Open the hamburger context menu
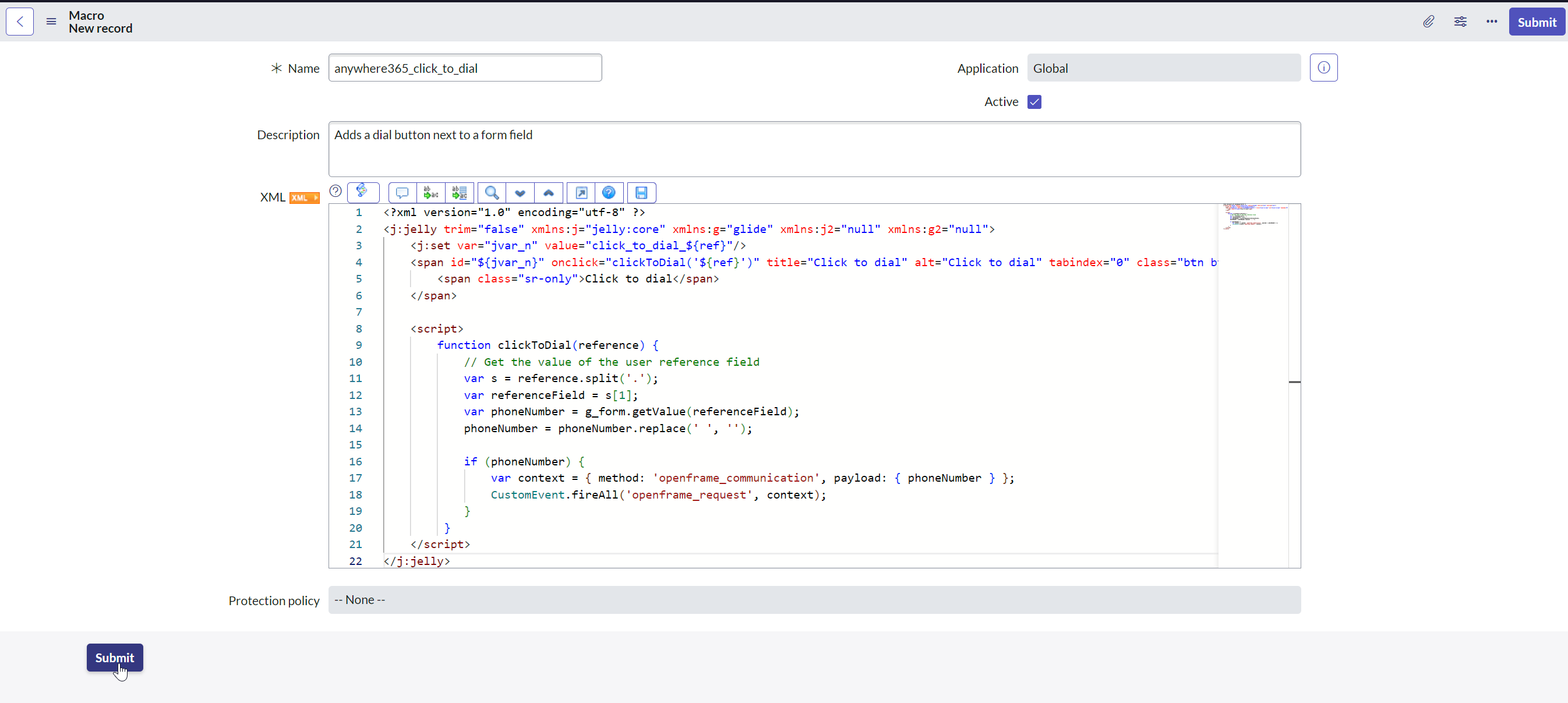This screenshot has height=703, width=1568. tap(51, 22)
